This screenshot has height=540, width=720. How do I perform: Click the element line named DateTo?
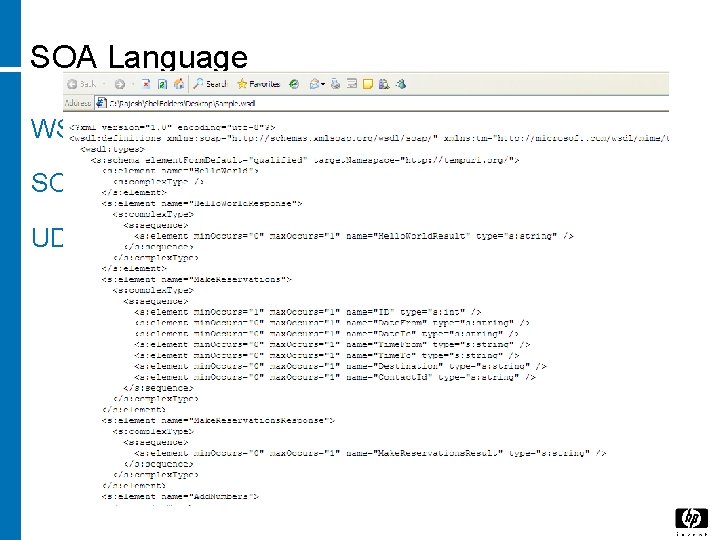click(326, 334)
